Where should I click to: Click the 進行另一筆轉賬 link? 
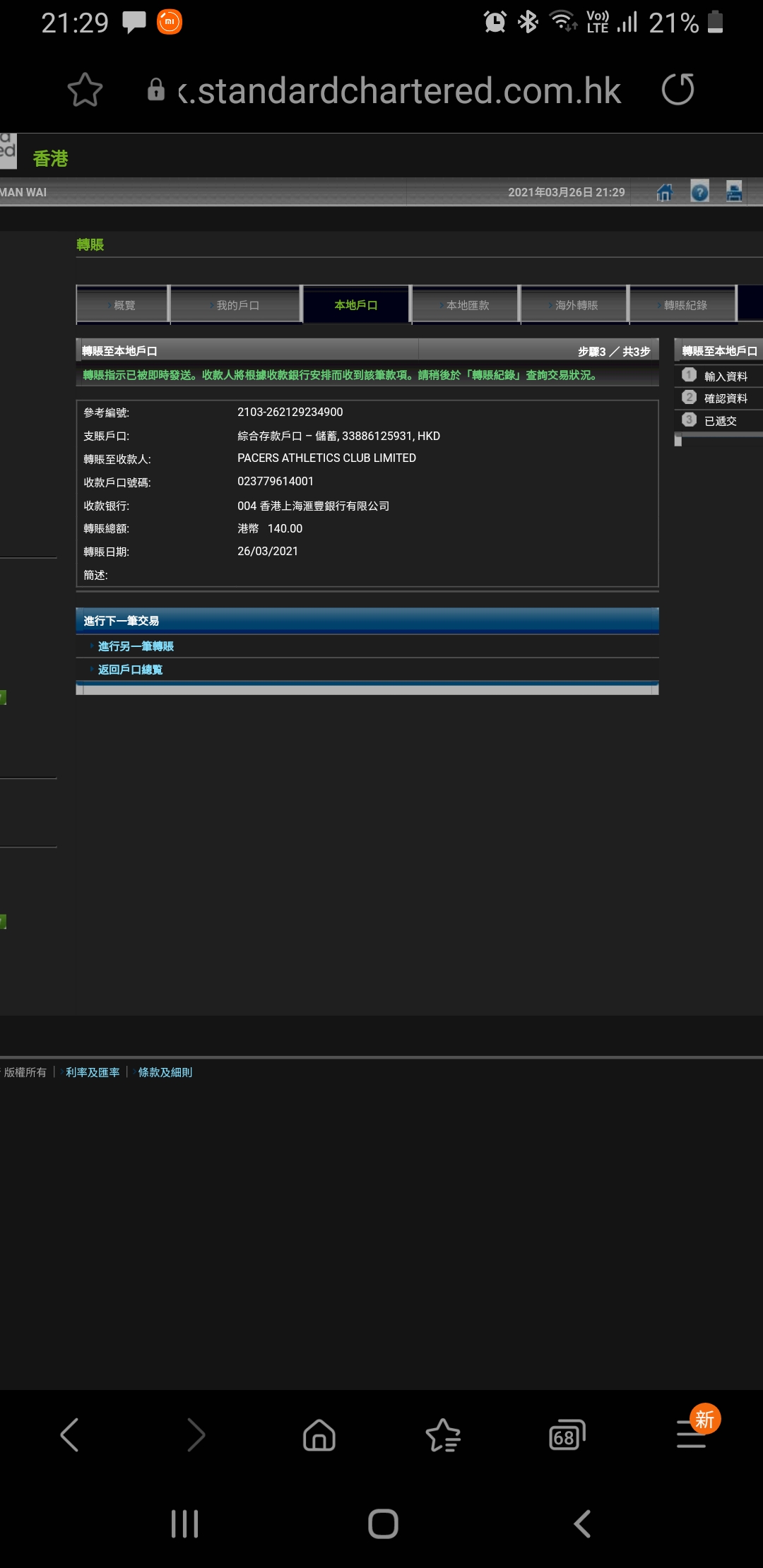pyautogui.click(x=136, y=646)
